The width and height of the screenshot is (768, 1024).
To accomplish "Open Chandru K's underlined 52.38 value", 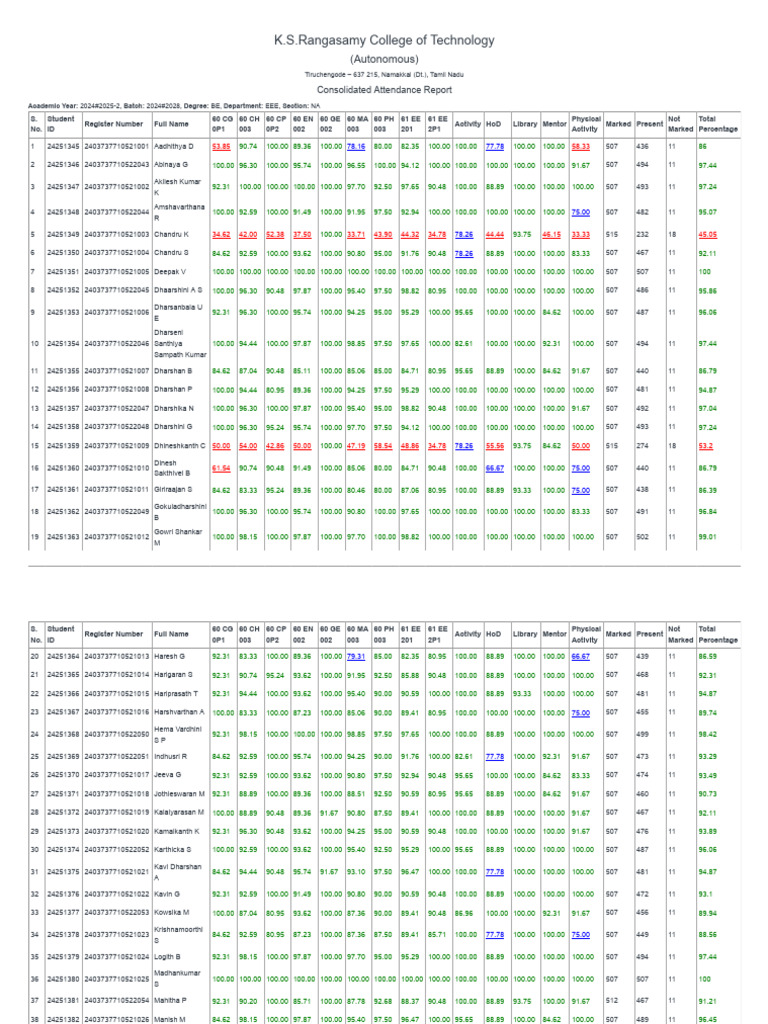I will tap(276, 234).
